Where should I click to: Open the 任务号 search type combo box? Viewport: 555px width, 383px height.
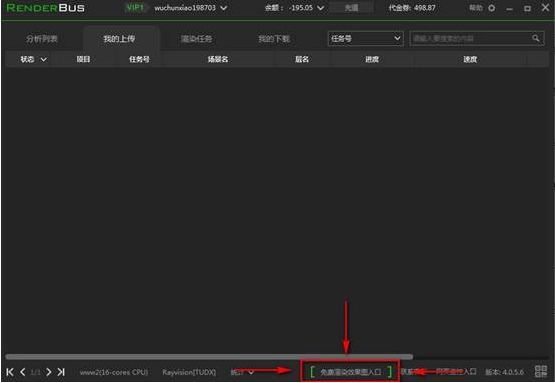point(366,38)
